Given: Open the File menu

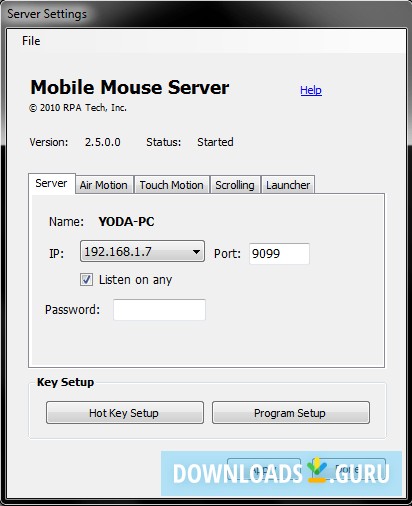Looking at the screenshot, I should pos(31,41).
